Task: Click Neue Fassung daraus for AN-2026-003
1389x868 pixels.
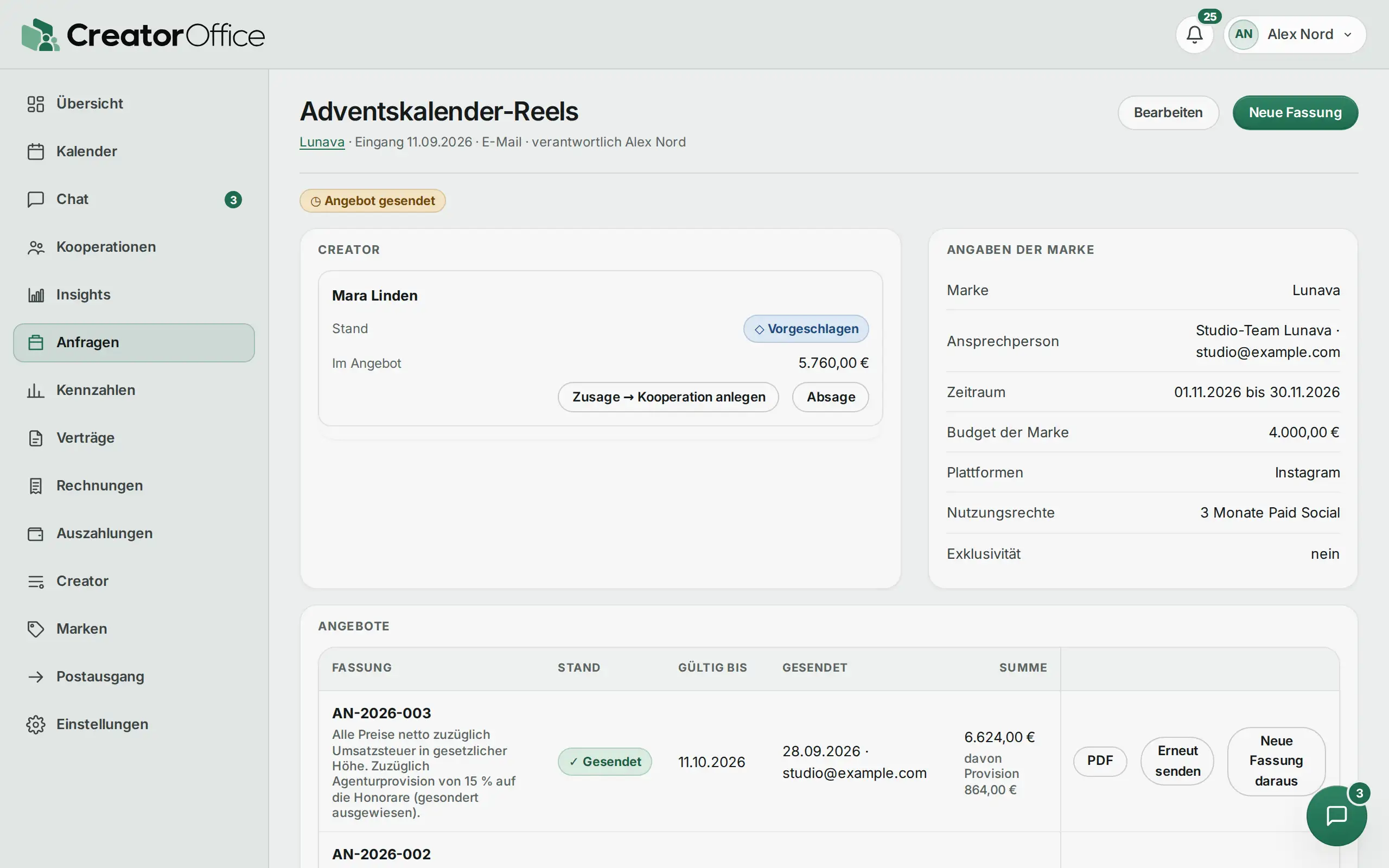Action: [x=1276, y=761]
